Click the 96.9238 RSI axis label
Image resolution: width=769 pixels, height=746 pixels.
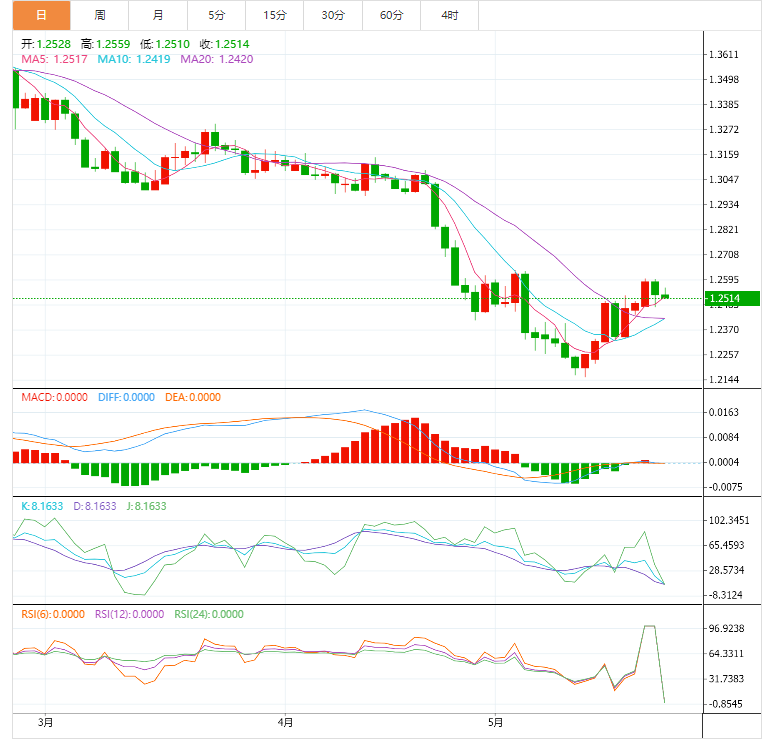tap(727, 629)
